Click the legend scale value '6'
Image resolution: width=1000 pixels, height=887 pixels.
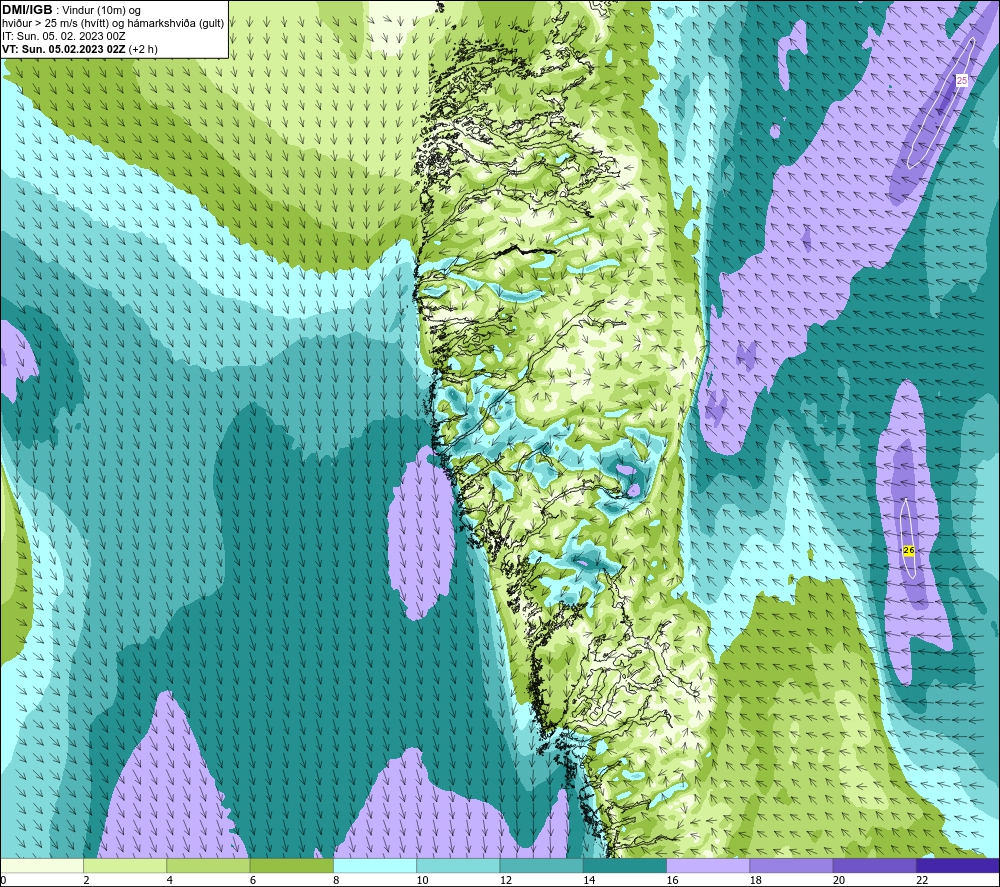click(x=253, y=880)
